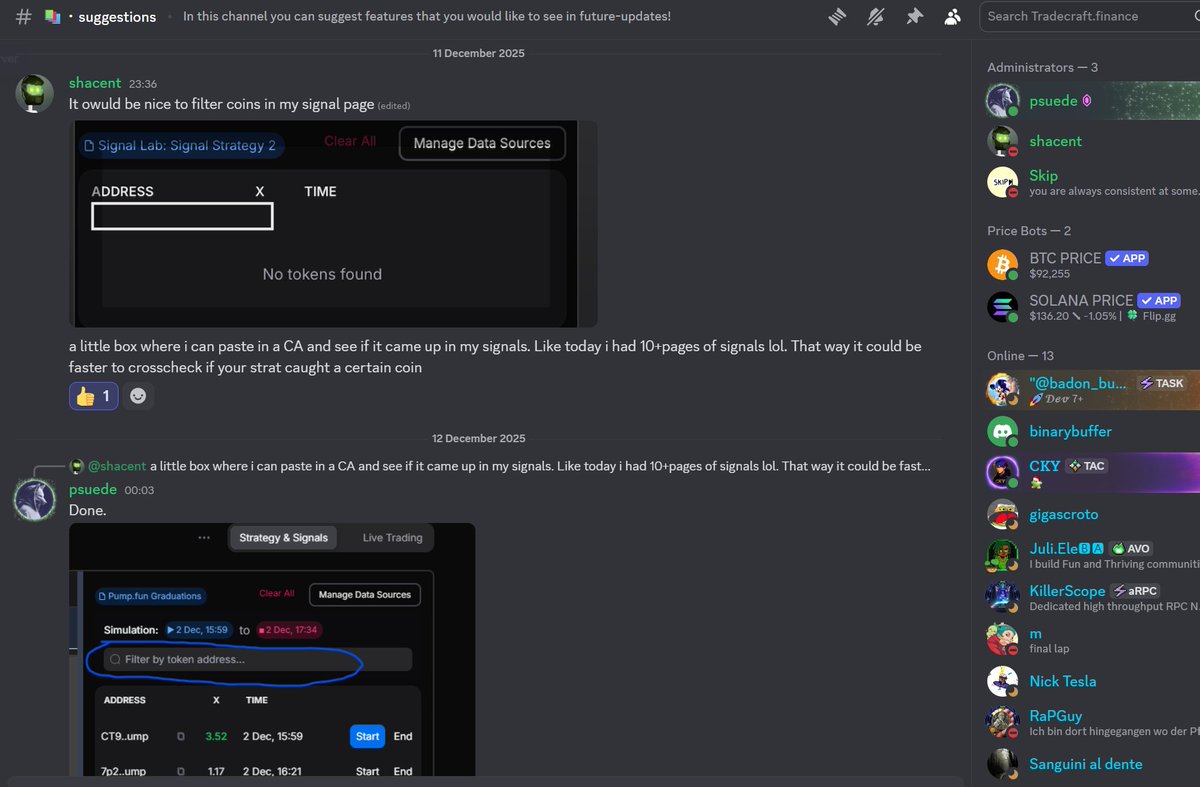This screenshot has width=1200, height=787.
Task: Click avatar of member named m
Action: [1003, 639]
